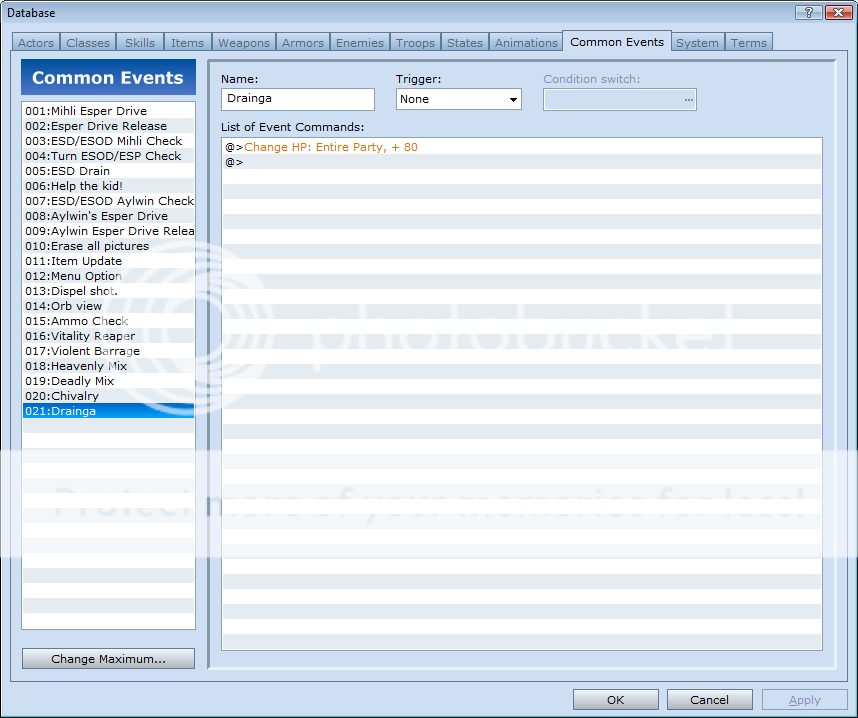Click the Name input field
This screenshot has width=858, height=718.
(297, 99)
